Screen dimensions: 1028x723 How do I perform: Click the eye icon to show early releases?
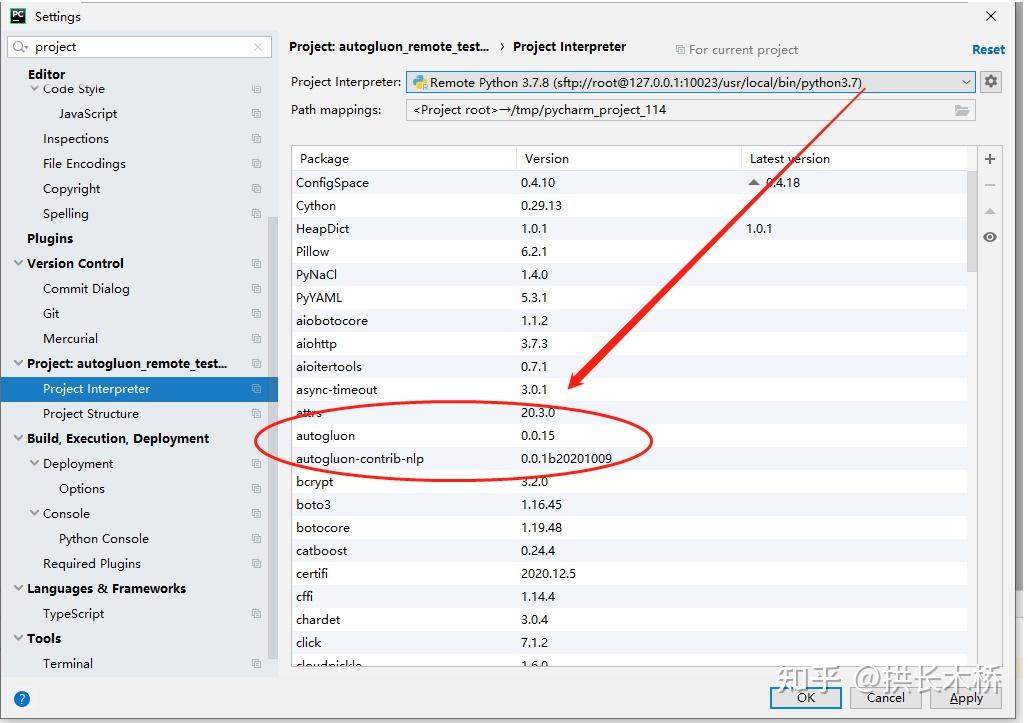pos(989,237)
